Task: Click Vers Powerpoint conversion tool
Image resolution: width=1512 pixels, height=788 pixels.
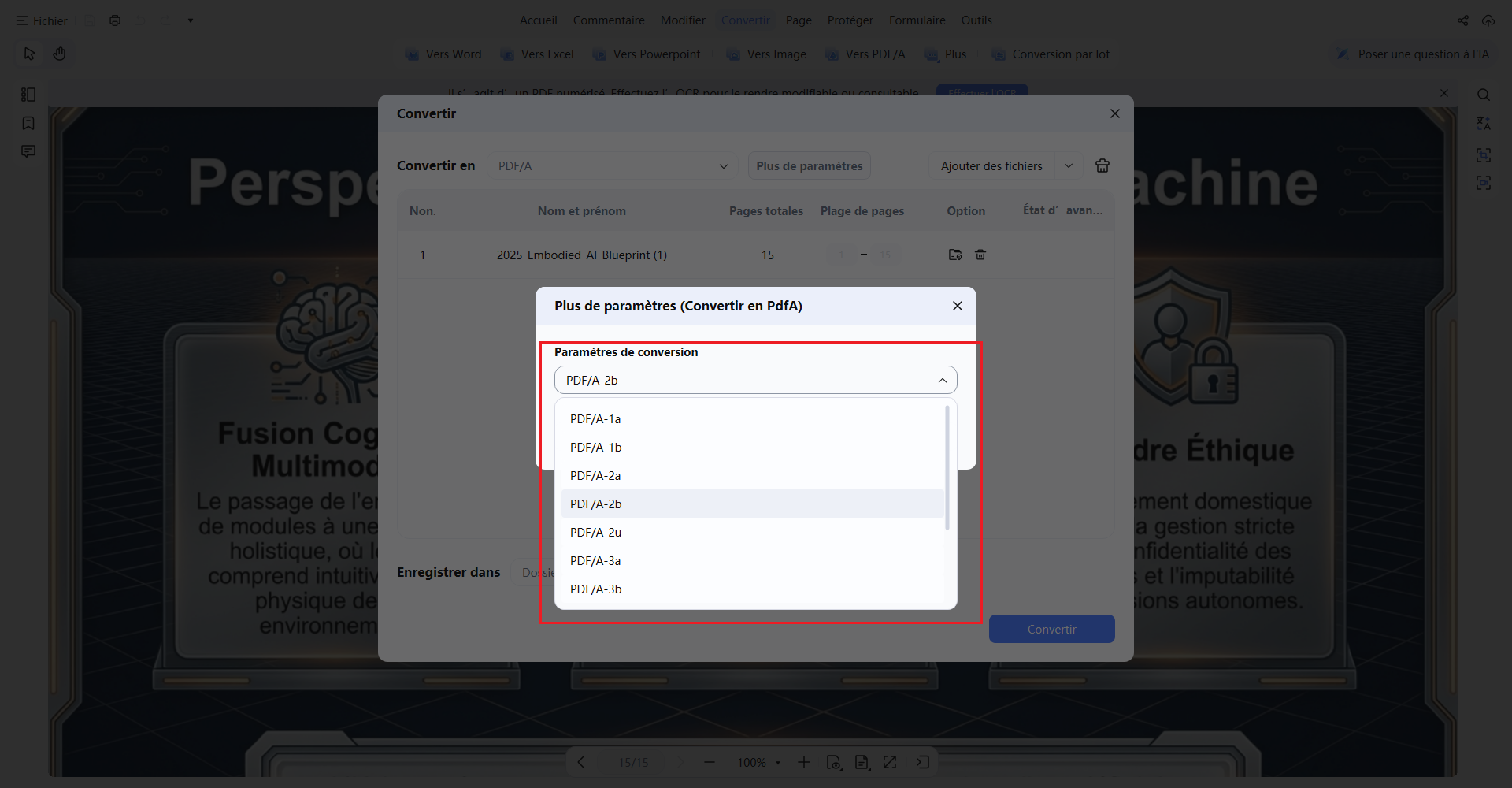Action: tap(647, 54)
